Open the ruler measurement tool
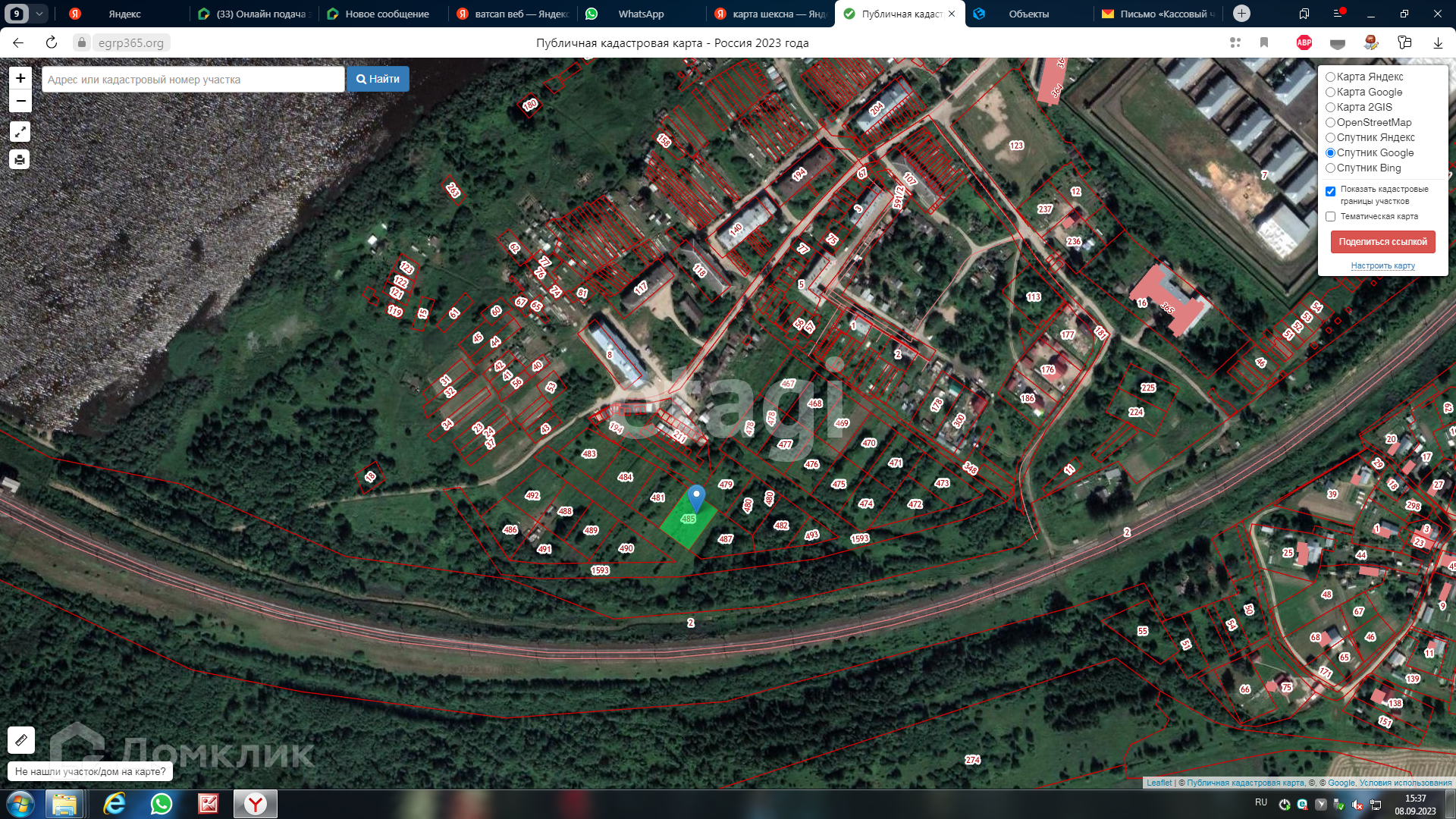This screenshot has height=819, width=1456. [x=21, y=739]
